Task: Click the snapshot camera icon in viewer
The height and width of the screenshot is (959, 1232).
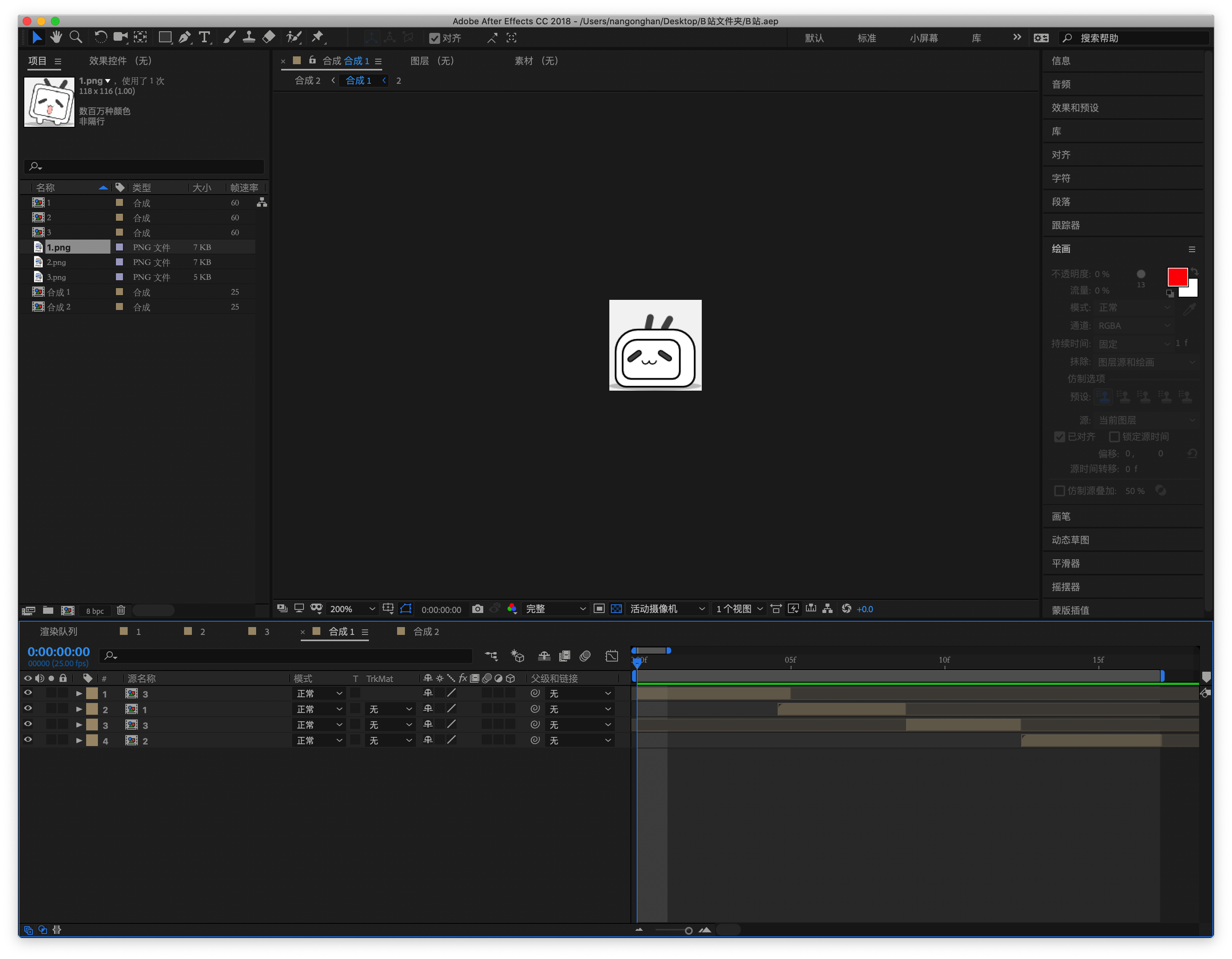Action: click(x=477, y=609)
